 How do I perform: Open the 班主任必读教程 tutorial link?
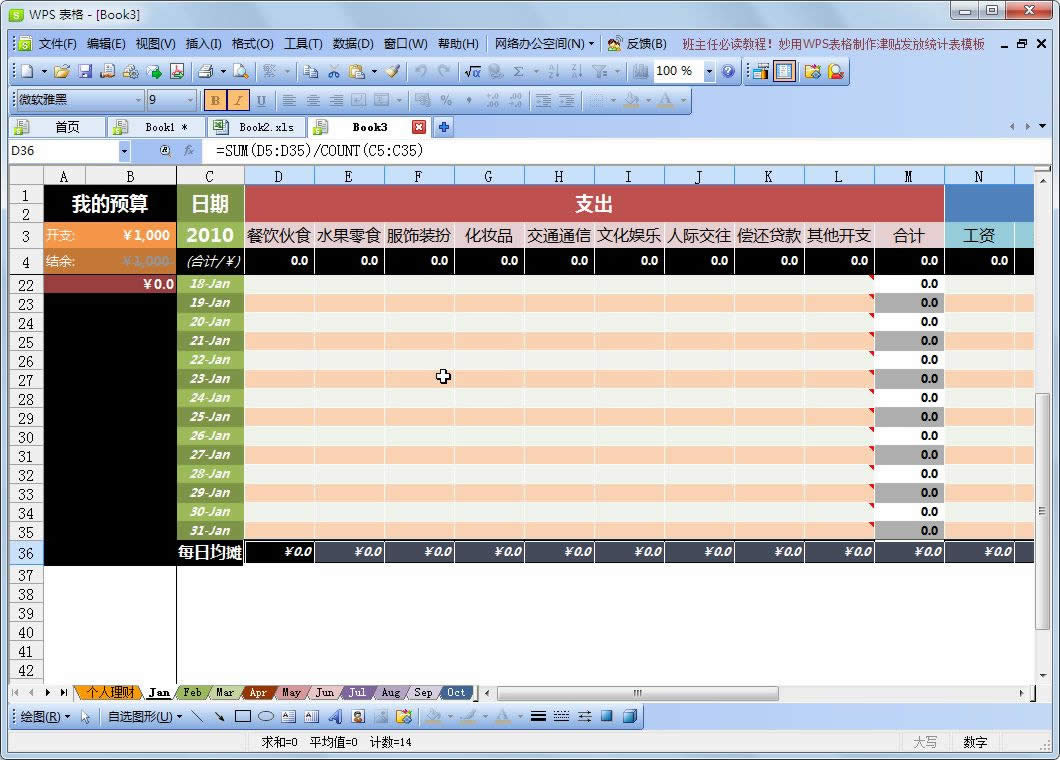click(x=833, y=44)
